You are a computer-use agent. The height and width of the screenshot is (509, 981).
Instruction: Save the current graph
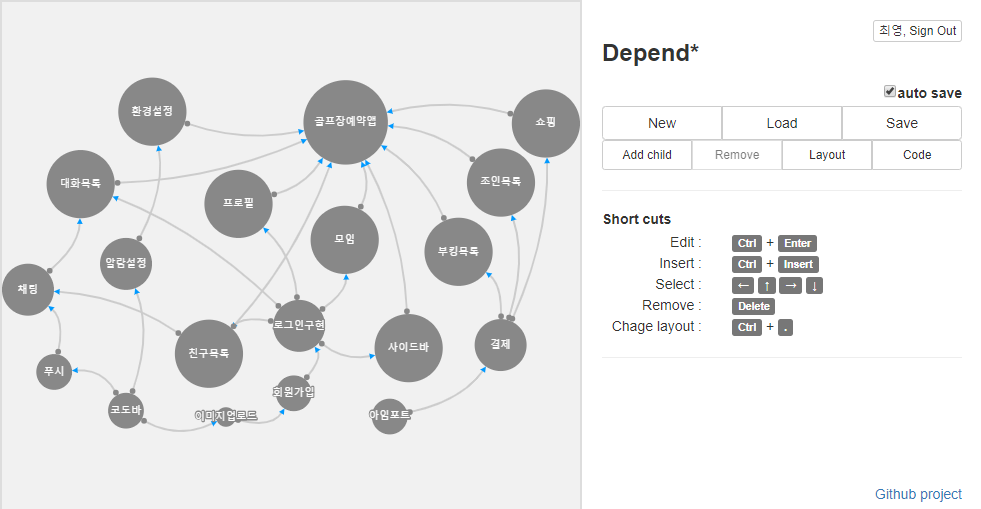(902, 123)
